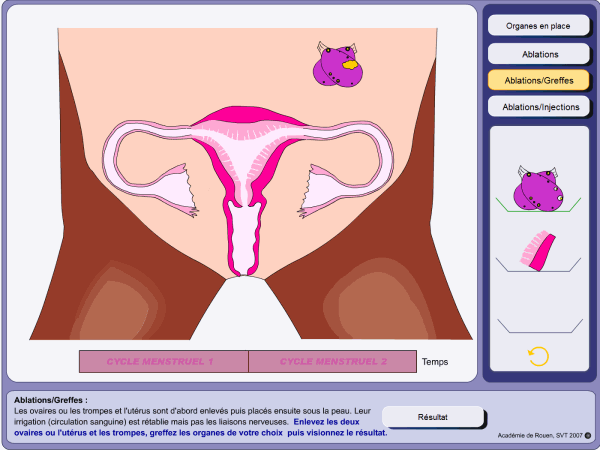
Task: Click the small round icon beside SVT 2007
Action: click(588, 435)
